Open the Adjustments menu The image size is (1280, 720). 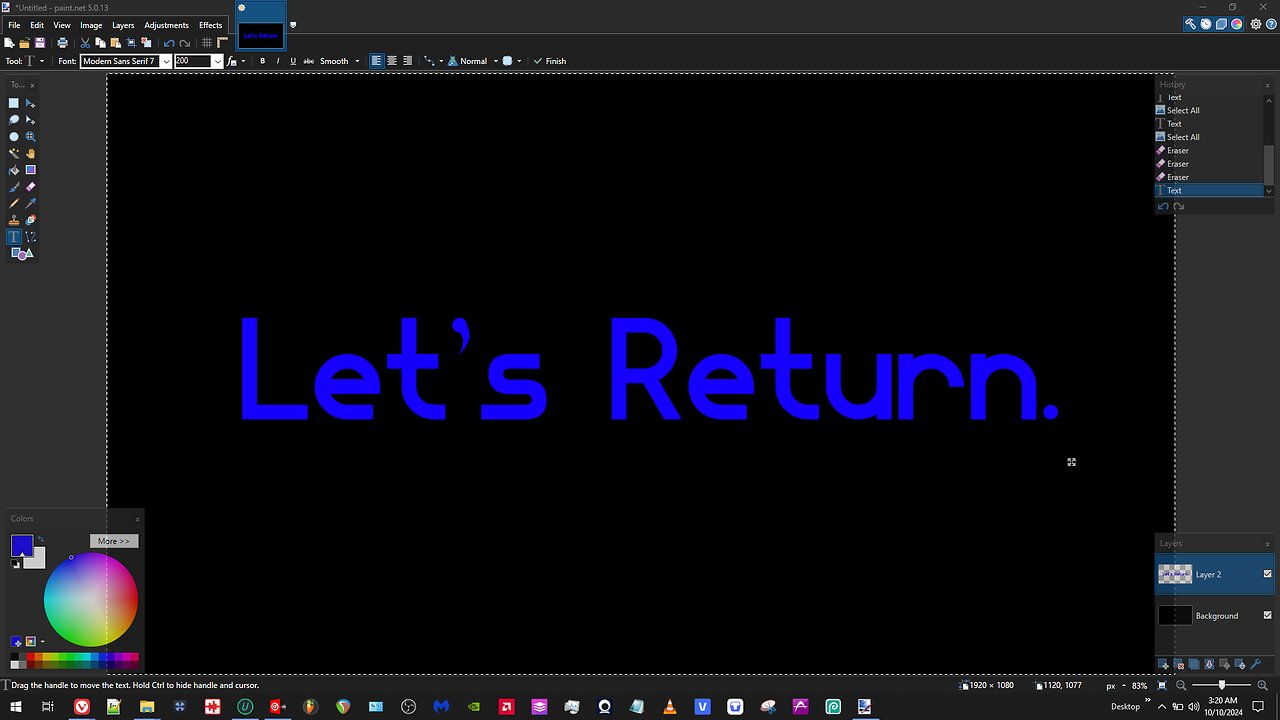[x=166, y=25]
